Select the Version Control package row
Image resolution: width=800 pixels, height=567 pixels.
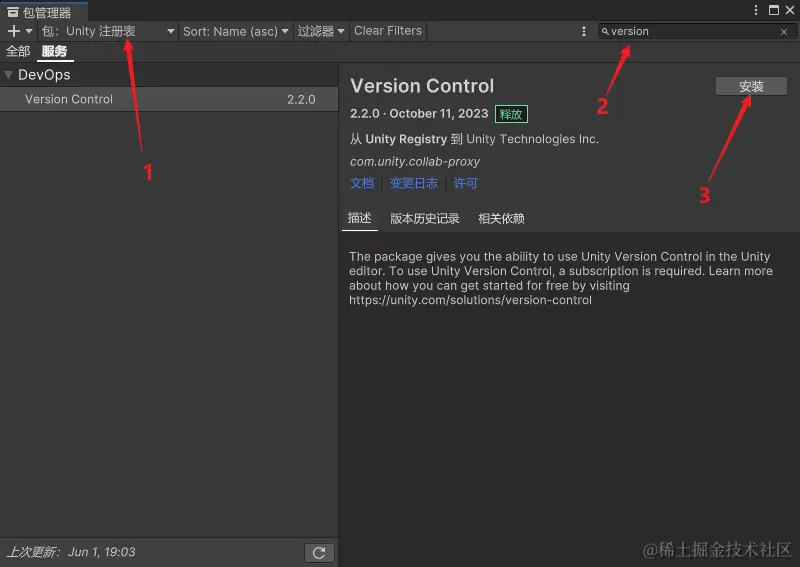tap(169, 99)
